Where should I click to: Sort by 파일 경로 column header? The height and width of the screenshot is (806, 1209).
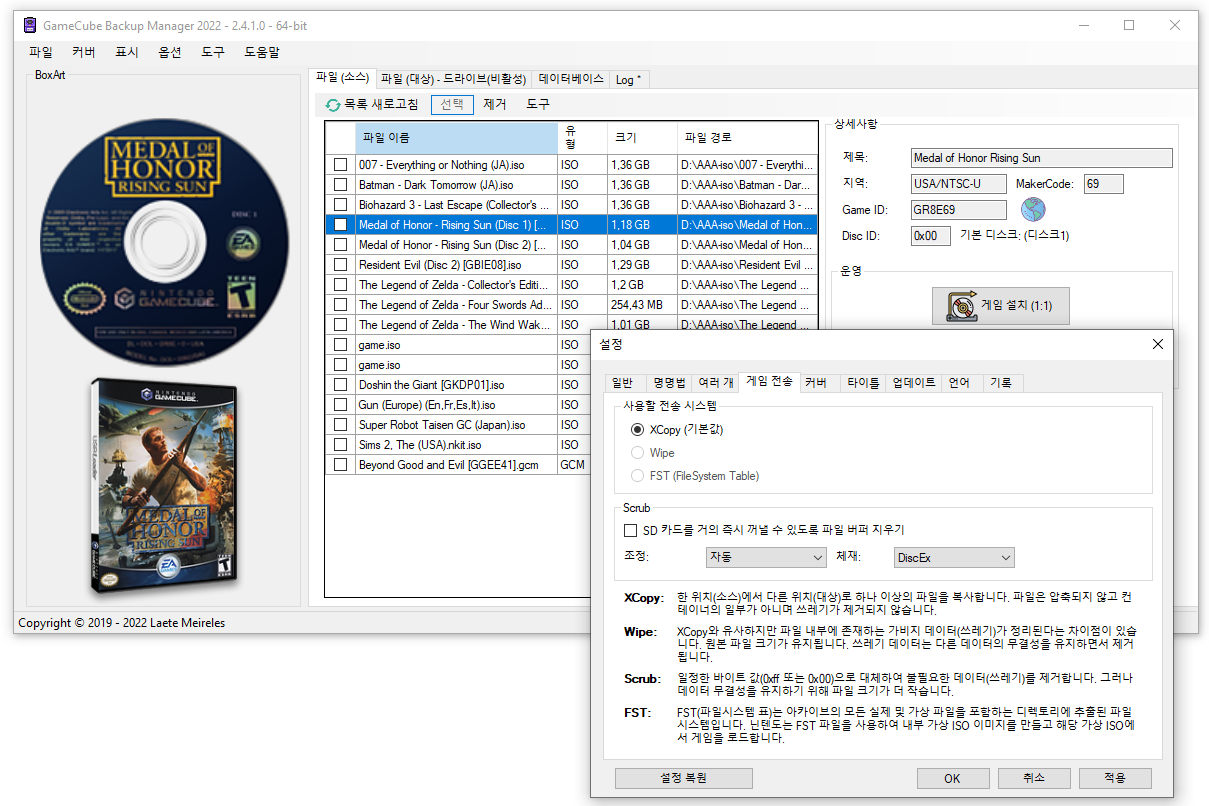(747, 138)
